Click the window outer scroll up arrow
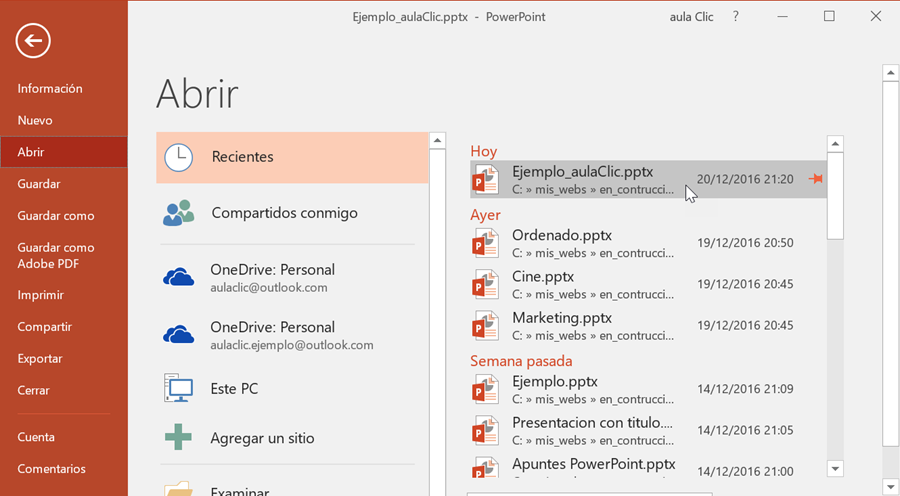The image size is (900, 496). [890, 73]
